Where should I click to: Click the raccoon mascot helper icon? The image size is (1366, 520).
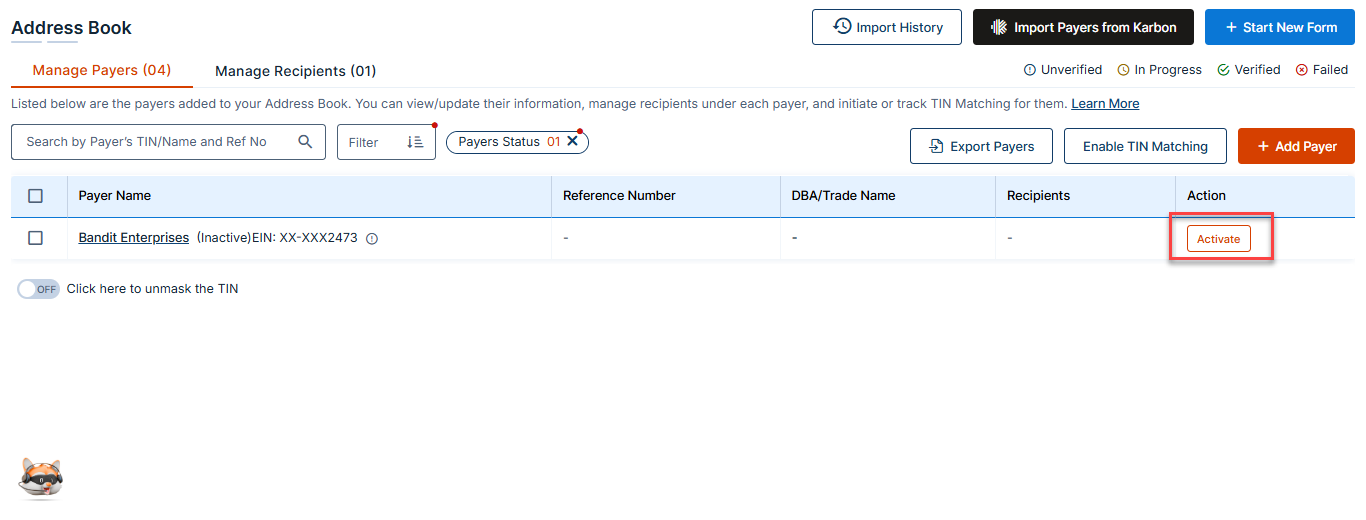41,479
